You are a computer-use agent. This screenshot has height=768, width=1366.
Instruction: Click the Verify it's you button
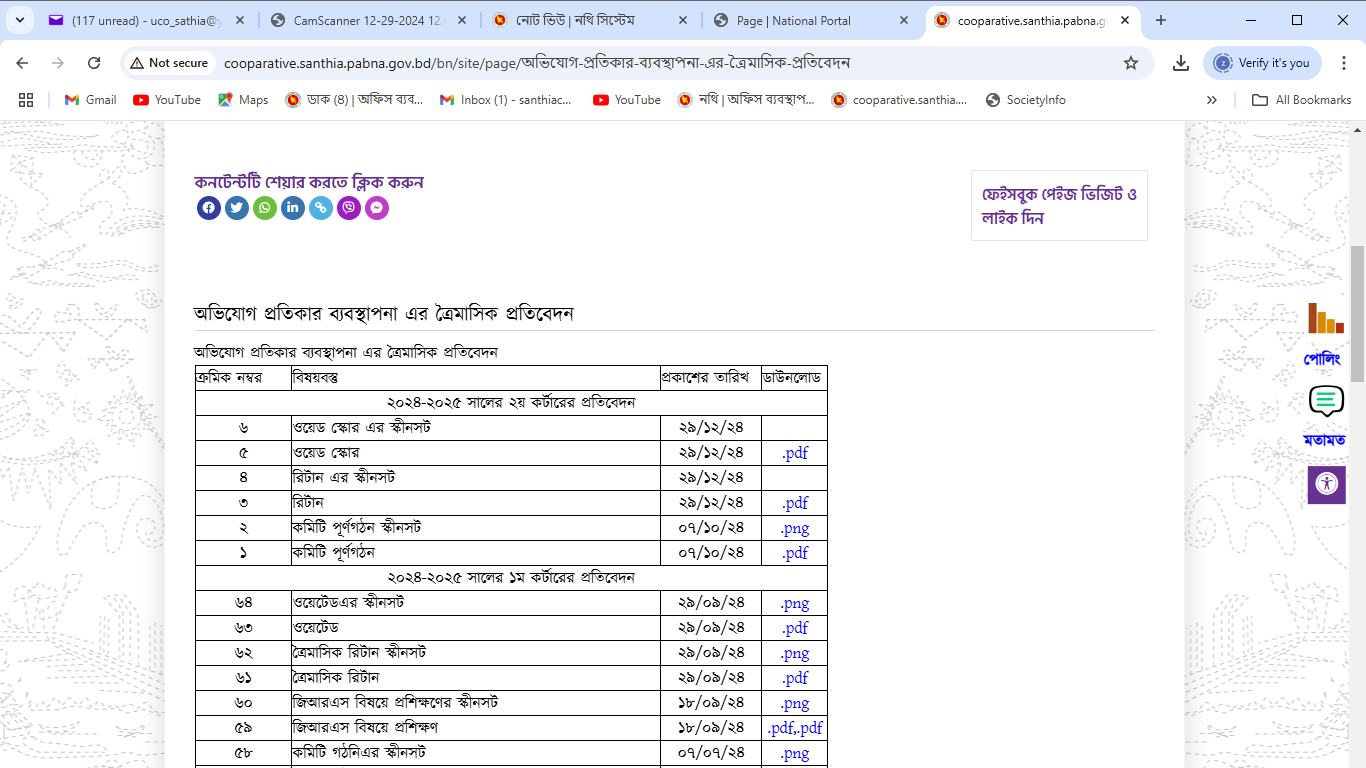[x=1262, y=63]
